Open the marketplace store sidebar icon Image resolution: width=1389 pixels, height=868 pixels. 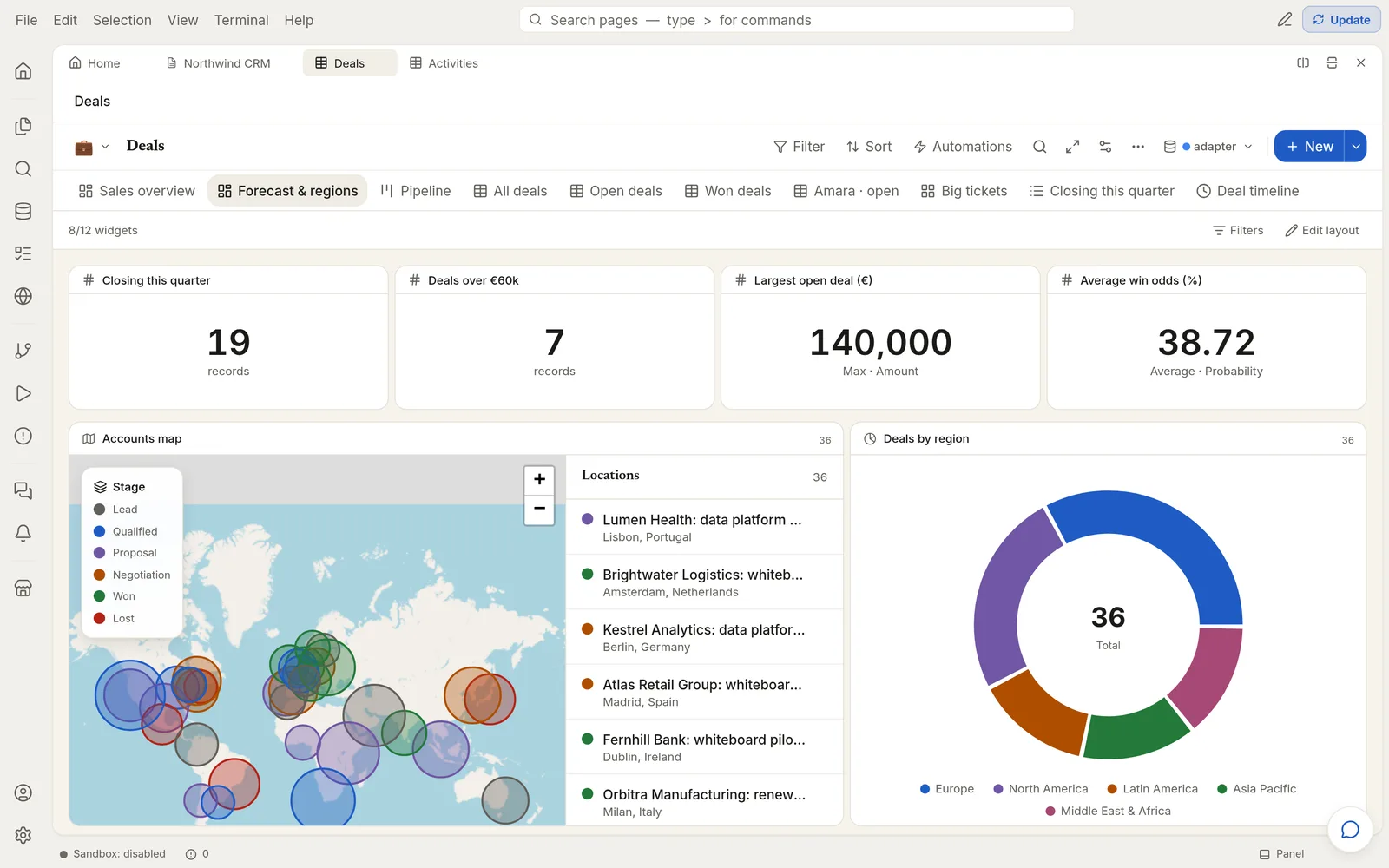(x=23, y=589)
